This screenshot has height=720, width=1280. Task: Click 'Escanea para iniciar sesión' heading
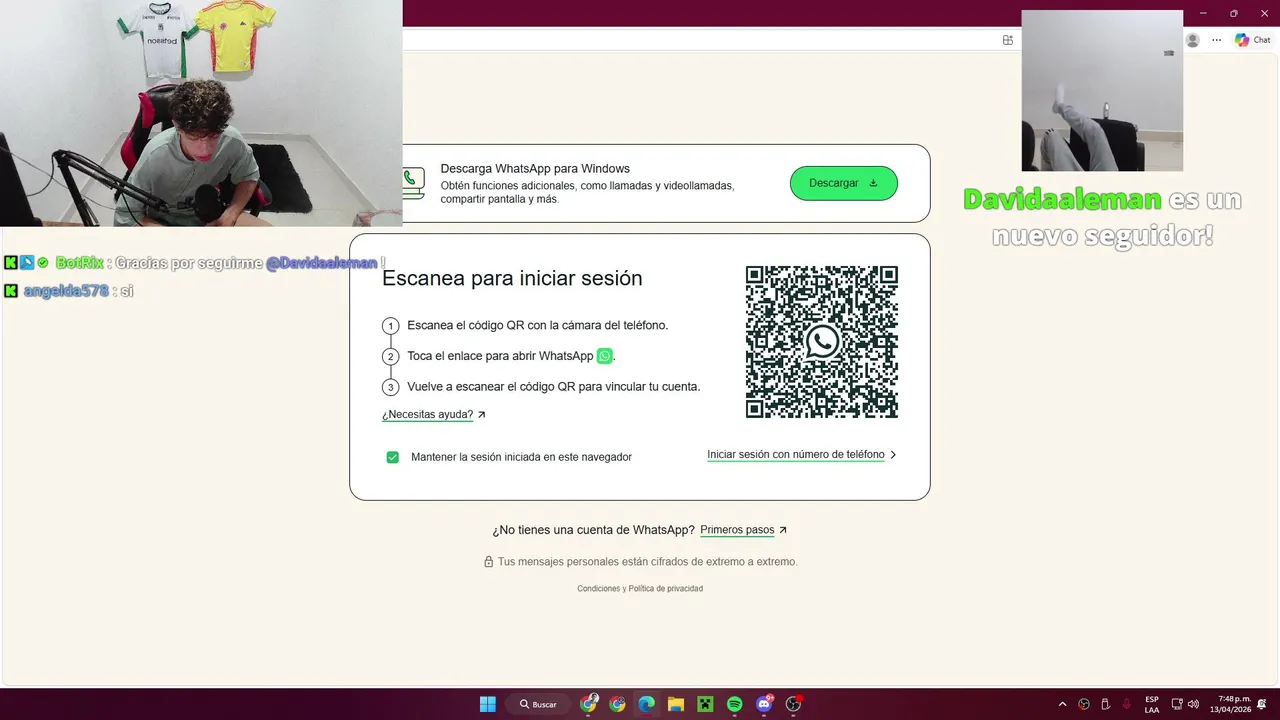click(512, 278)
